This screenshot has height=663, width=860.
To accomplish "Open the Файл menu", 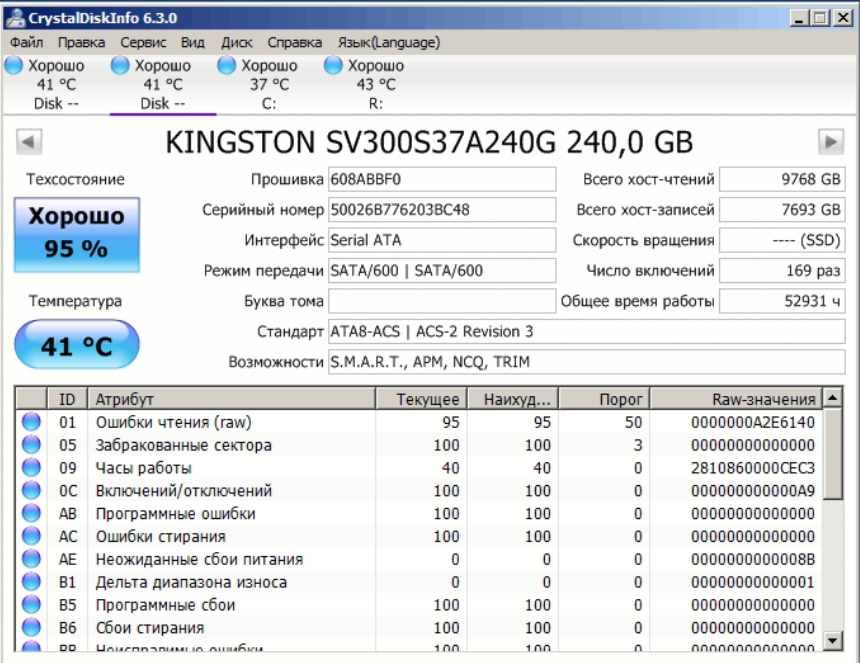I will pyautogui.click(x=26, y=43).
